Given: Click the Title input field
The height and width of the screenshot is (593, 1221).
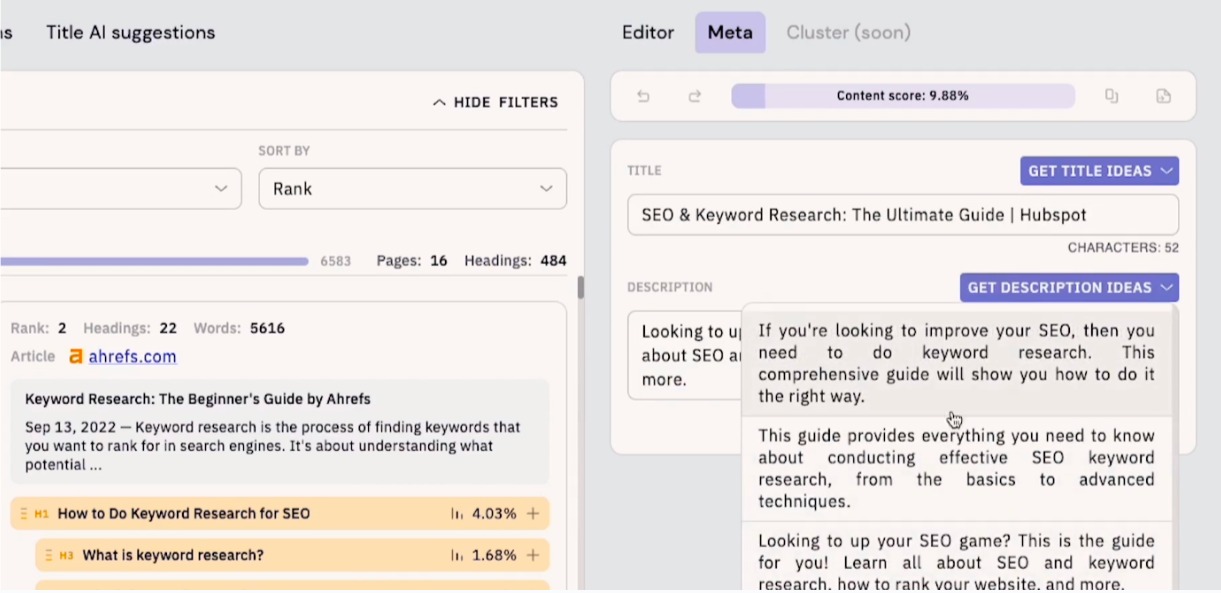Looking at the screenshot, I should point(902,215).
